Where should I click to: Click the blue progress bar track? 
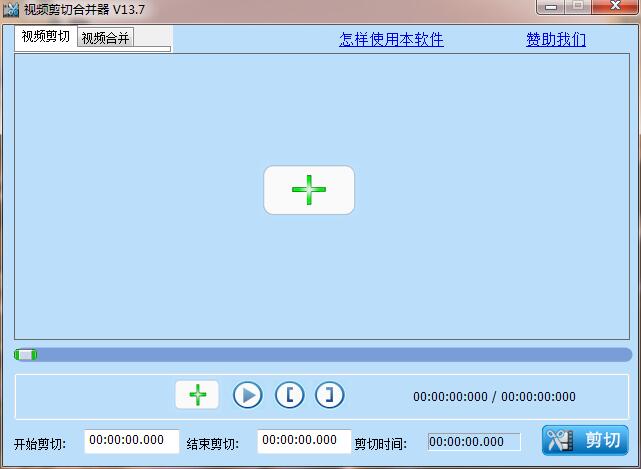coord(323,355)
